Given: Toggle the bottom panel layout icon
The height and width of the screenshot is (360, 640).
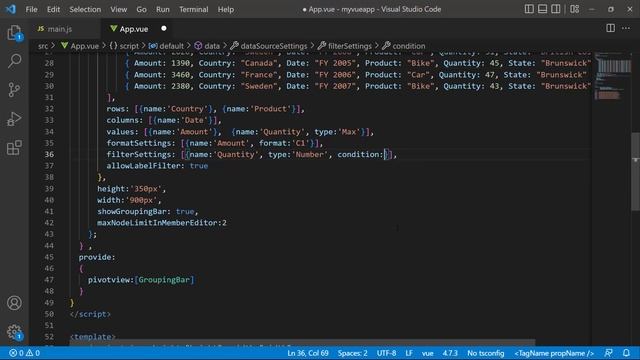Looking at the screenshot, I should point(542,9).
